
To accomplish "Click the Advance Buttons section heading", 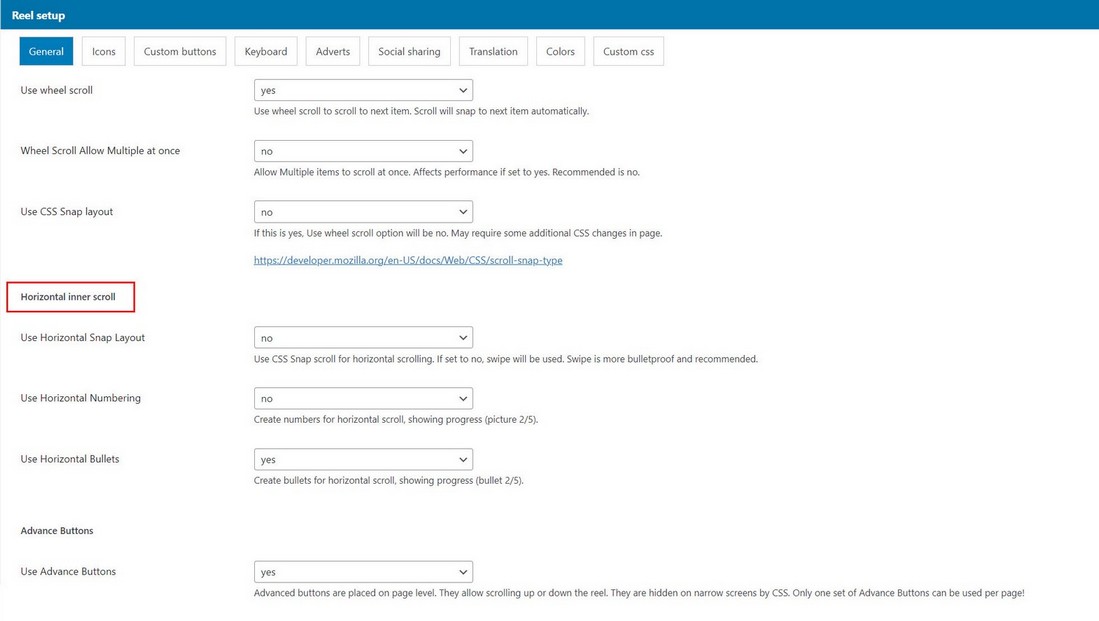I will [x=57, y=531].
